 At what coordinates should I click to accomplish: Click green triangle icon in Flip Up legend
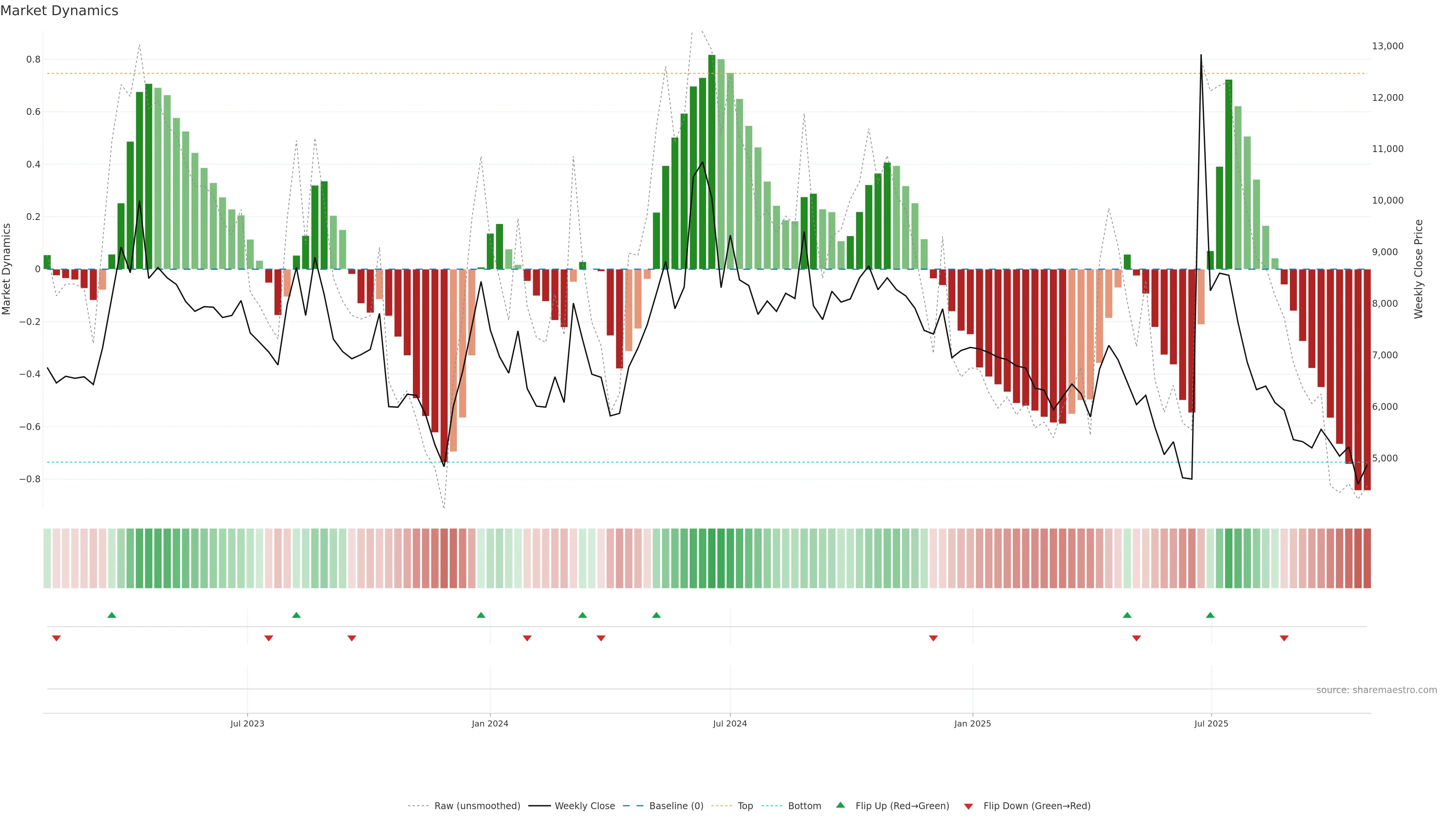coord(841,805)
